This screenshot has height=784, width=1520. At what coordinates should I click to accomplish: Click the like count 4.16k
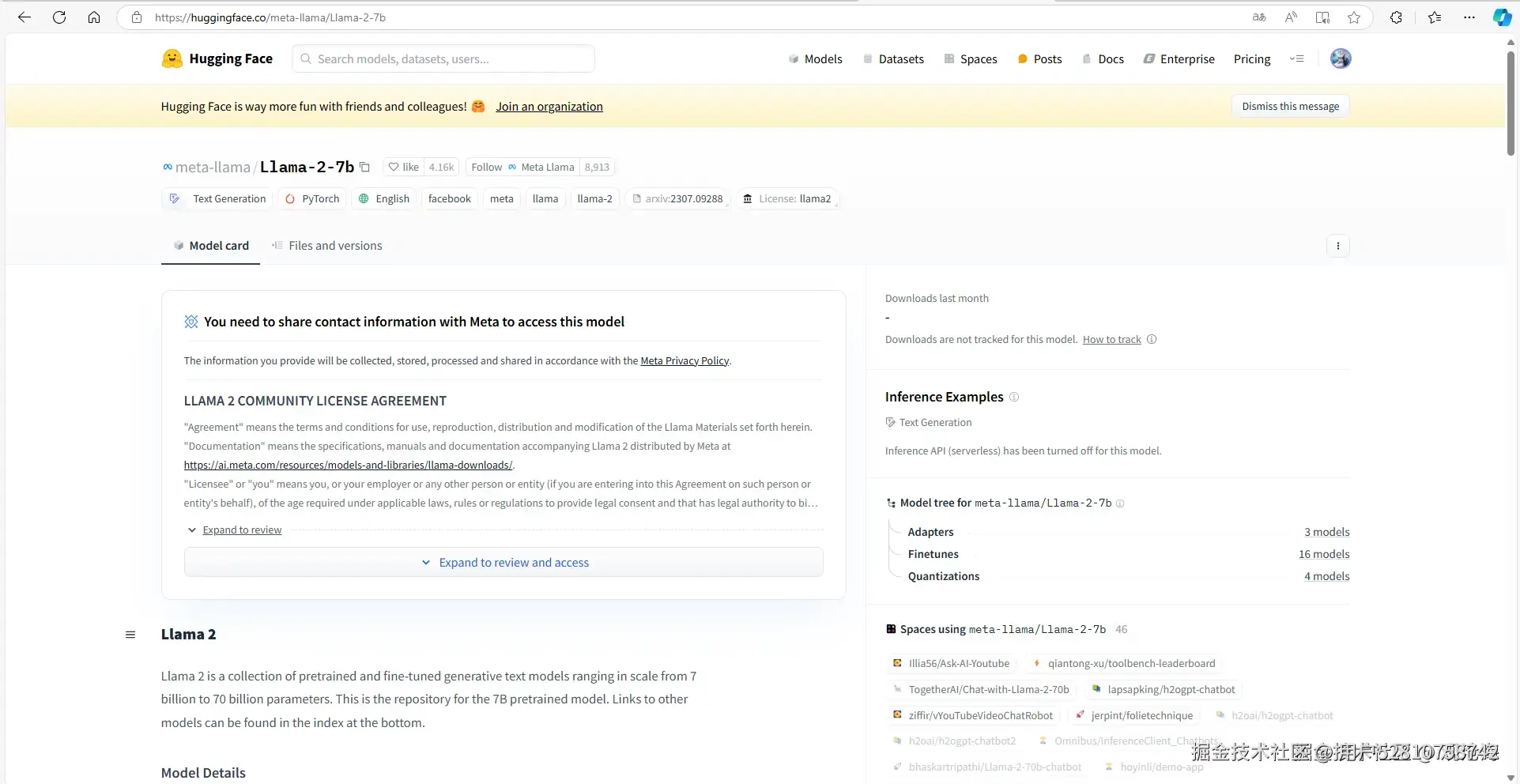[x=441, y=167]
